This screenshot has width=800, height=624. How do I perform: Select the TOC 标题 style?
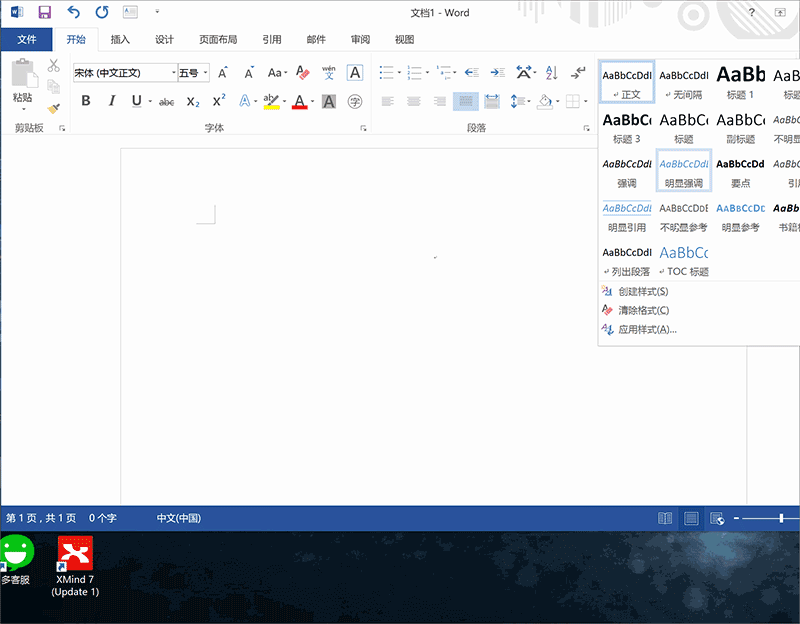coord(684,261)
